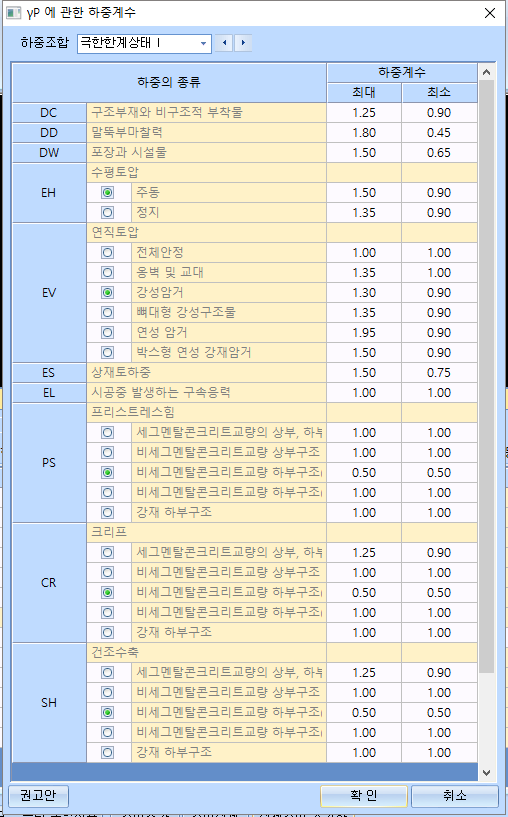Click the 크리프 group heading
This screenshot has width=508, height=817.
coord(109,533)
